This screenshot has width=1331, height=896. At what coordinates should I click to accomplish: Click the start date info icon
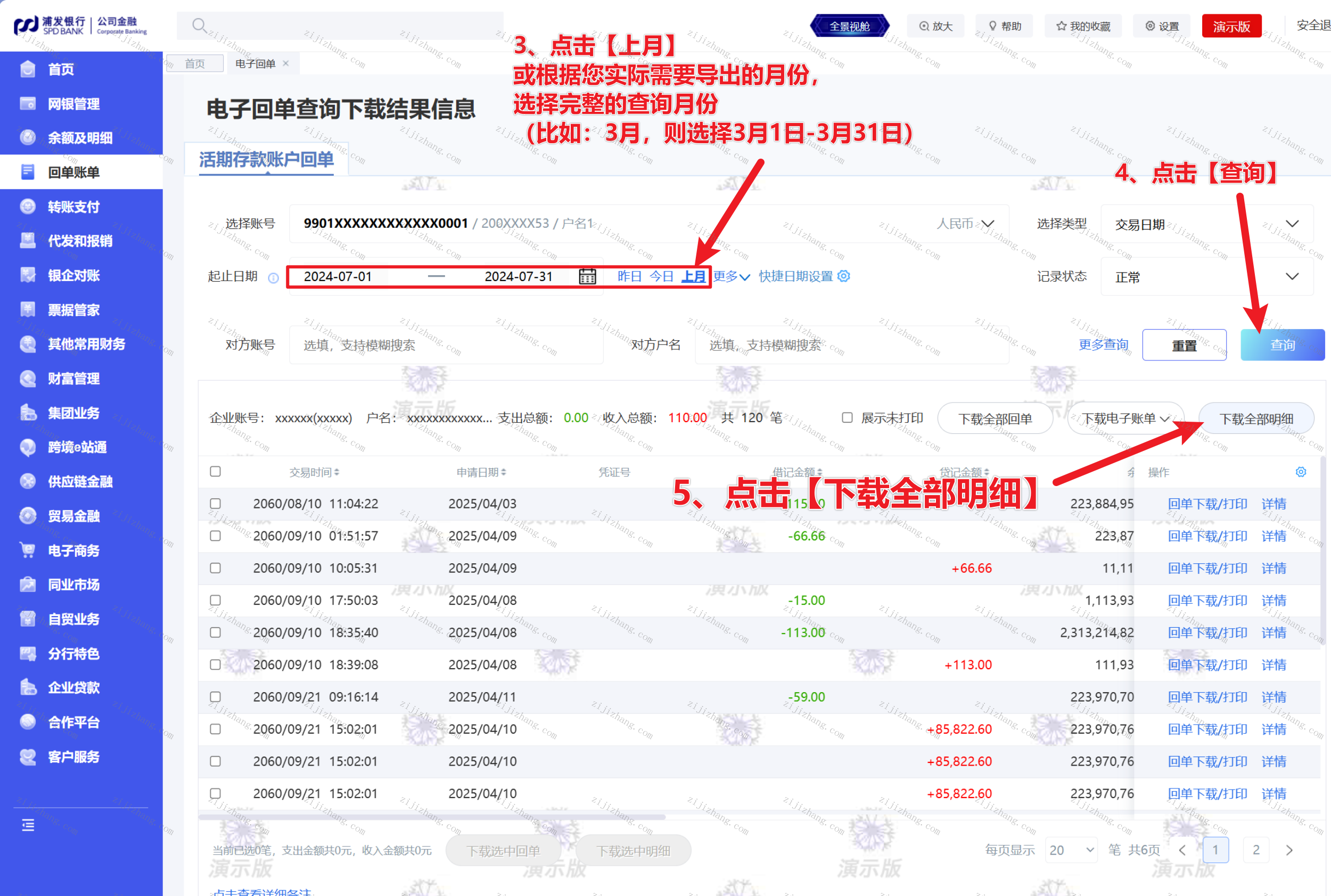[x=273, y=278]
